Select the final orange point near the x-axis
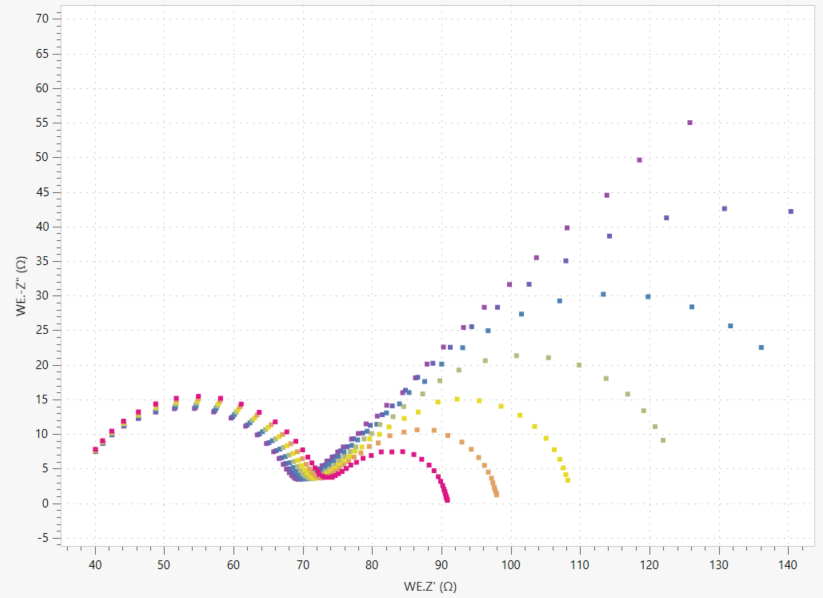Screen dimensions: 823x598 point(496,494)
